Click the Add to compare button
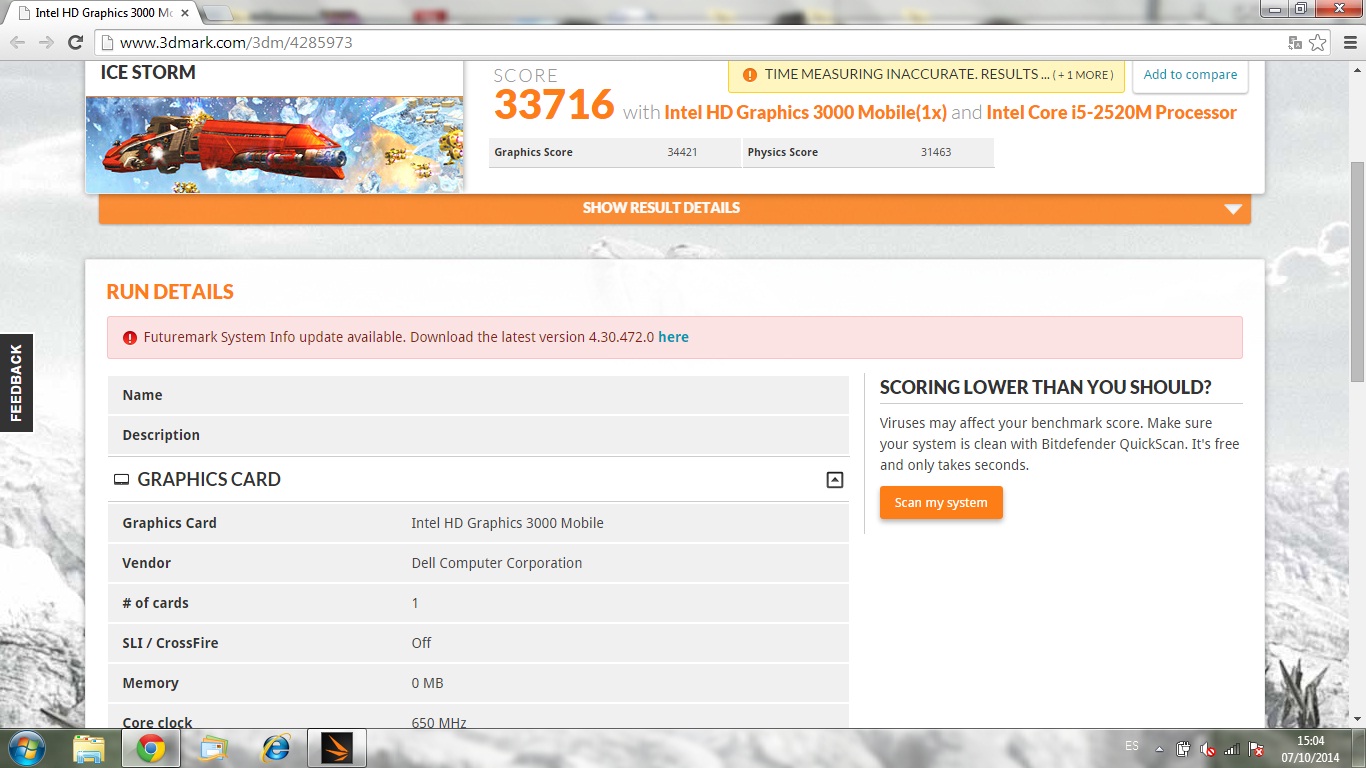Screen dimensions: 1366x768 (1190, 75)
